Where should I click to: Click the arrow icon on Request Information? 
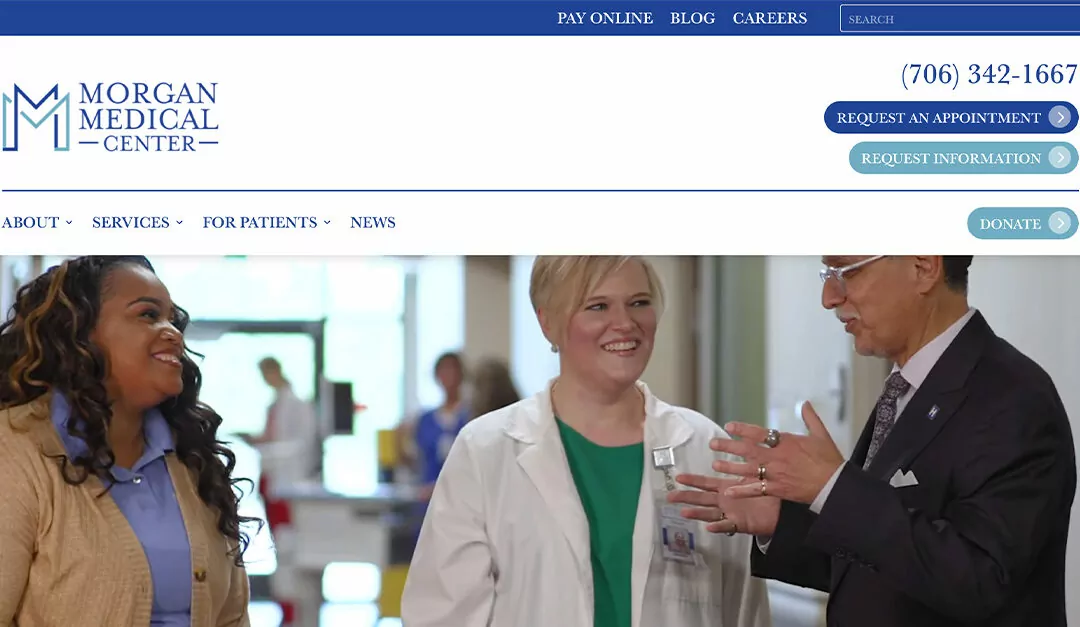pyautogui.click(x=1061, y=158)
